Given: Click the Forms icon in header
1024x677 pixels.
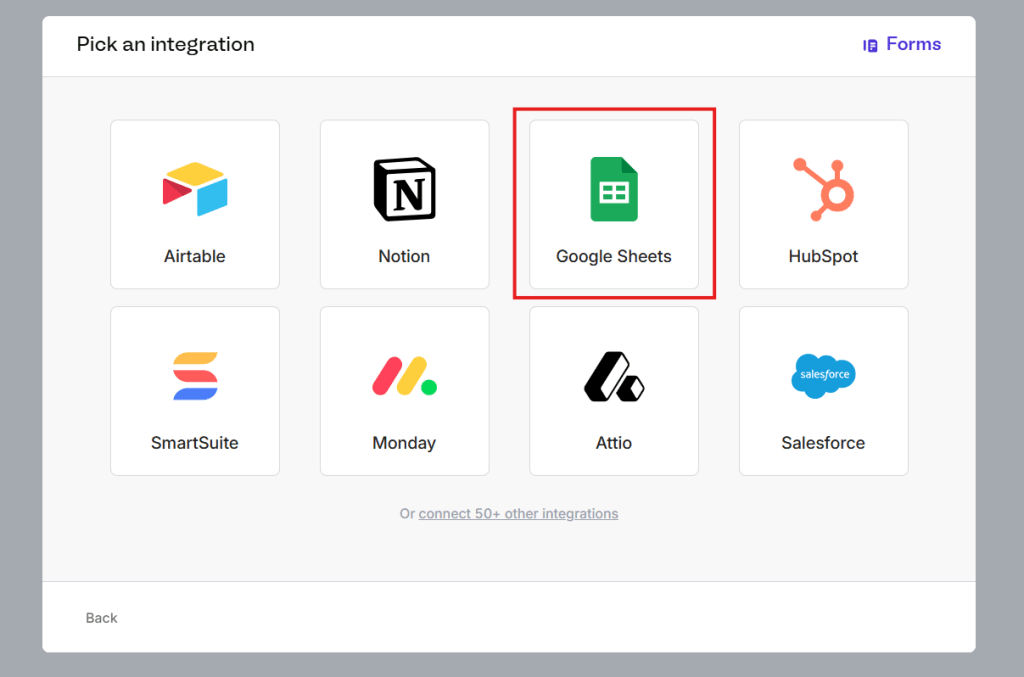Looking at the screenshot, I should point(871,45).
